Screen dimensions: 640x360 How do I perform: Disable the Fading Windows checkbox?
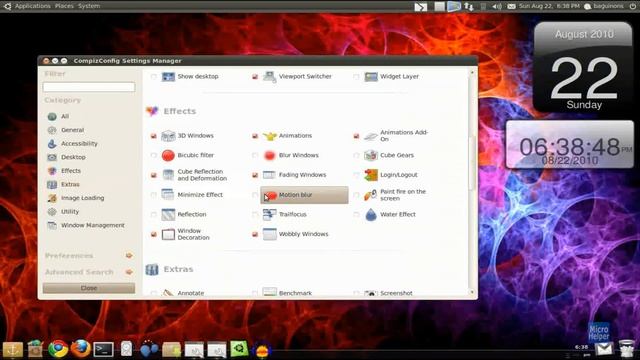point(255,175)
